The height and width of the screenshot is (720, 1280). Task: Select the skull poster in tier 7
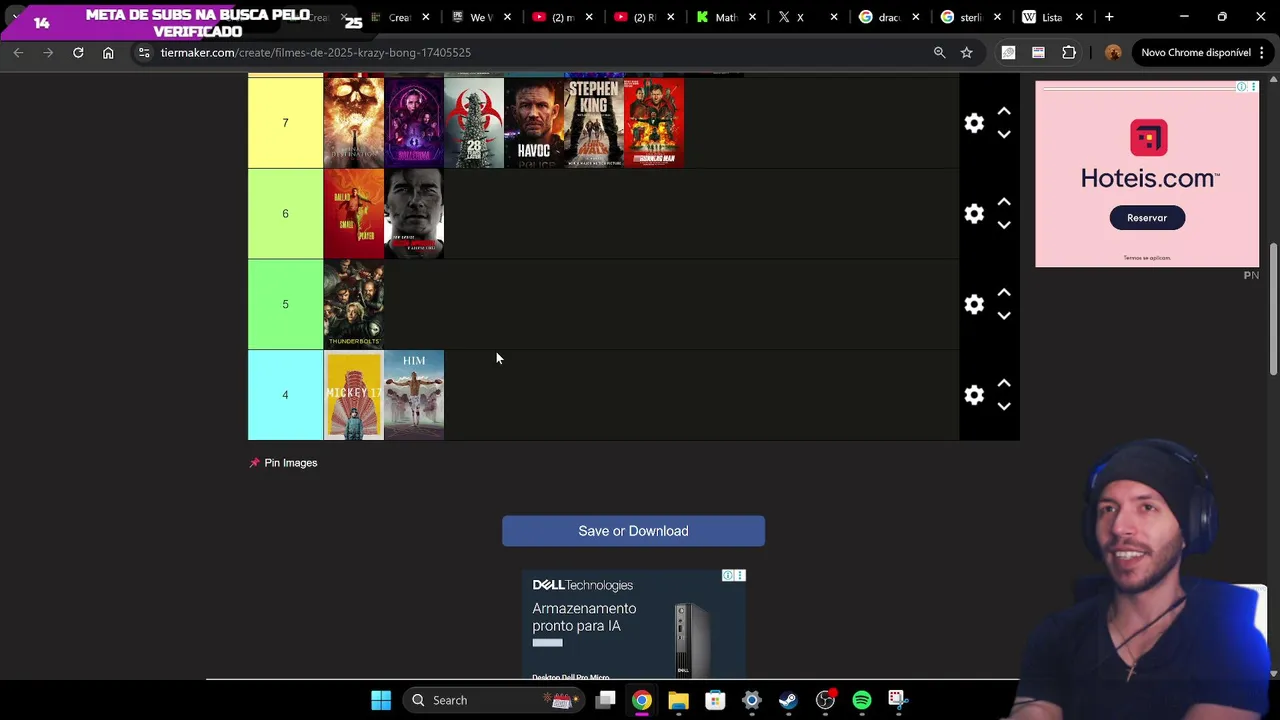354,123
